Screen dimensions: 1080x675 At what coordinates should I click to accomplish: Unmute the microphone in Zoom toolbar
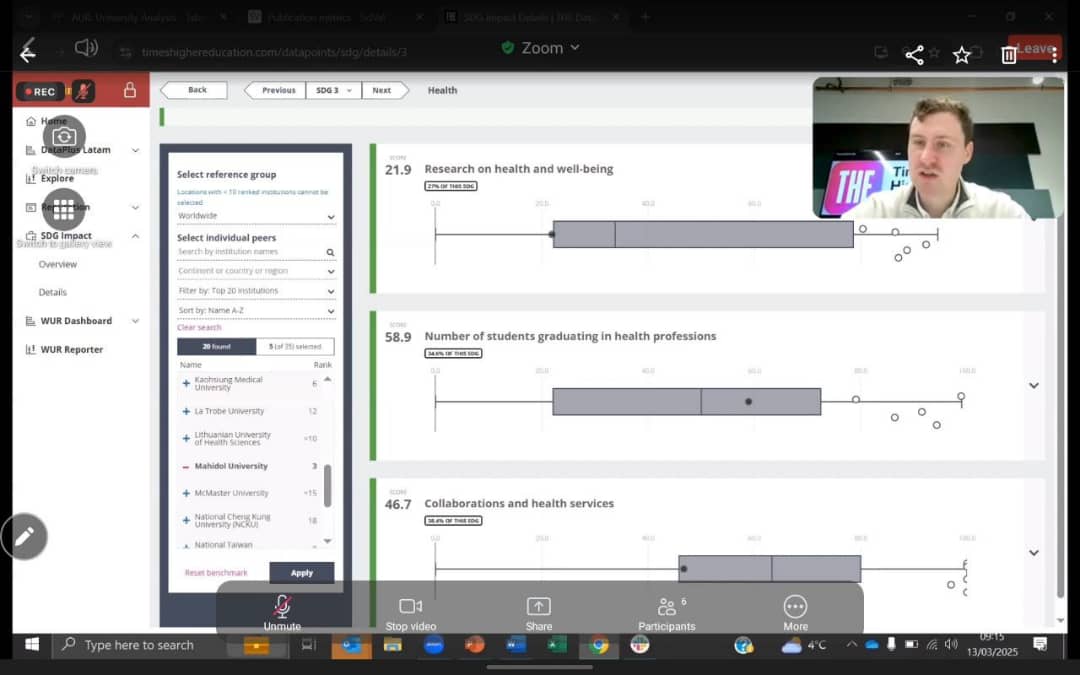282,612
